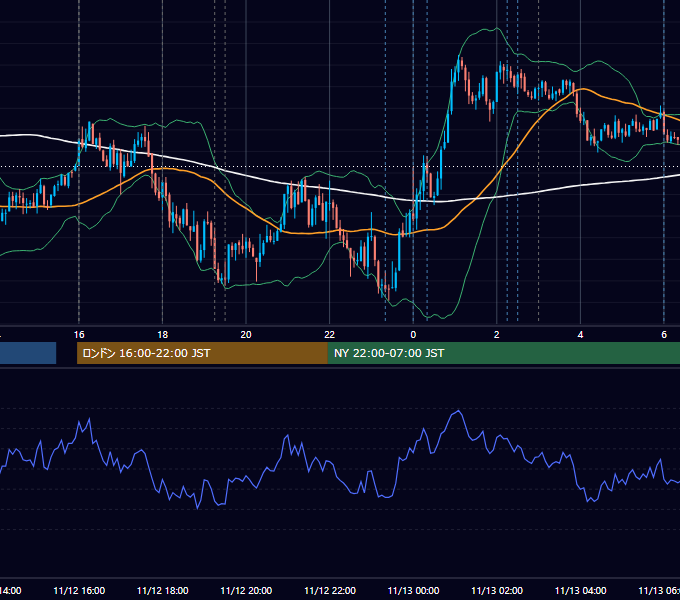Click the 11/12 22:00 date label
This screenshot has height=600, width=680.
(330, 590)
